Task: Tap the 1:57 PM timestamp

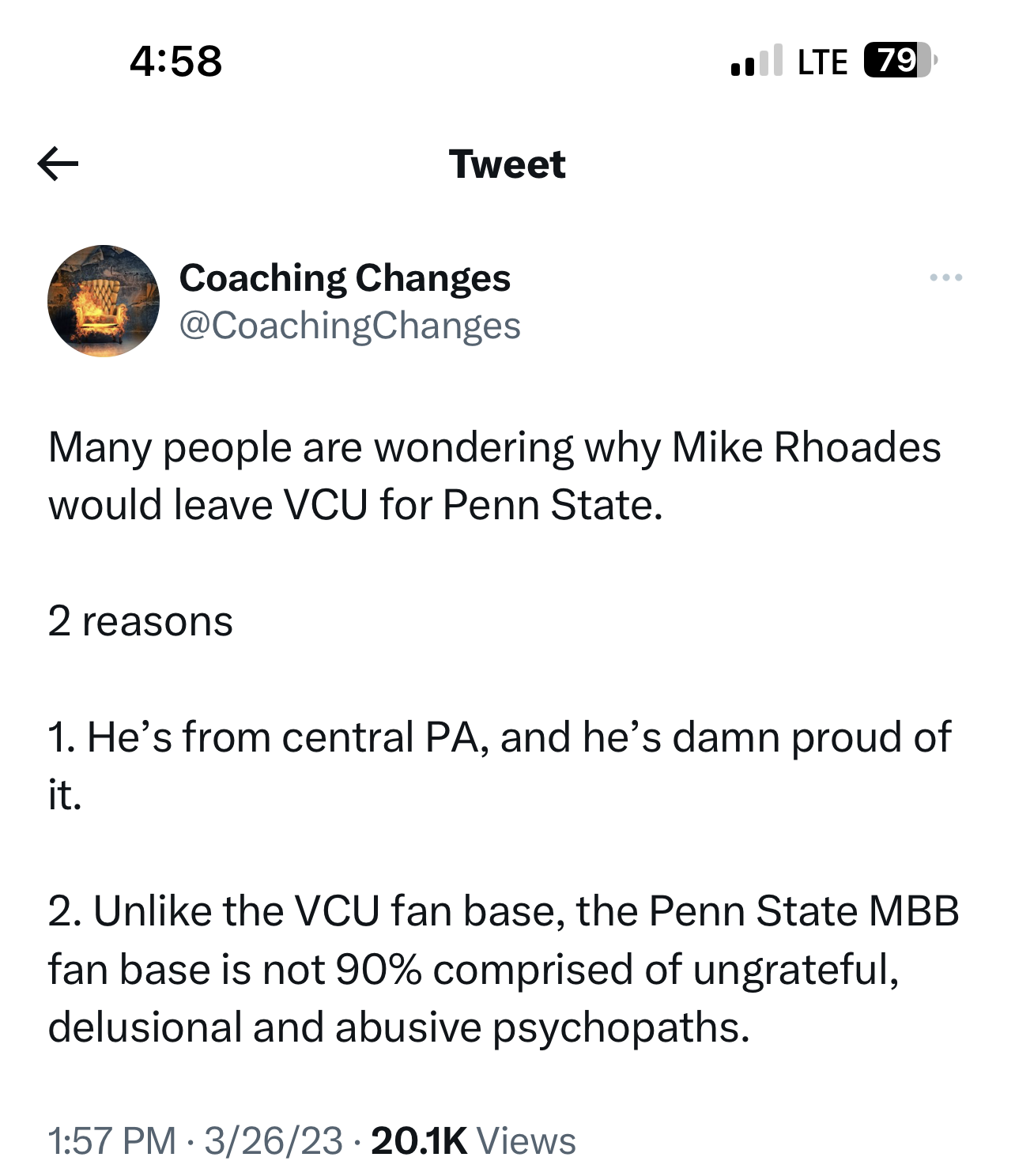Action: point(111,1140)
